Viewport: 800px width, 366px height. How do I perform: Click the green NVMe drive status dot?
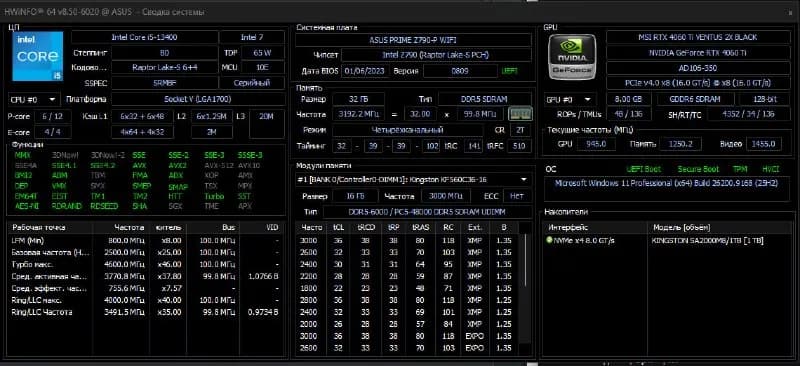549,240
